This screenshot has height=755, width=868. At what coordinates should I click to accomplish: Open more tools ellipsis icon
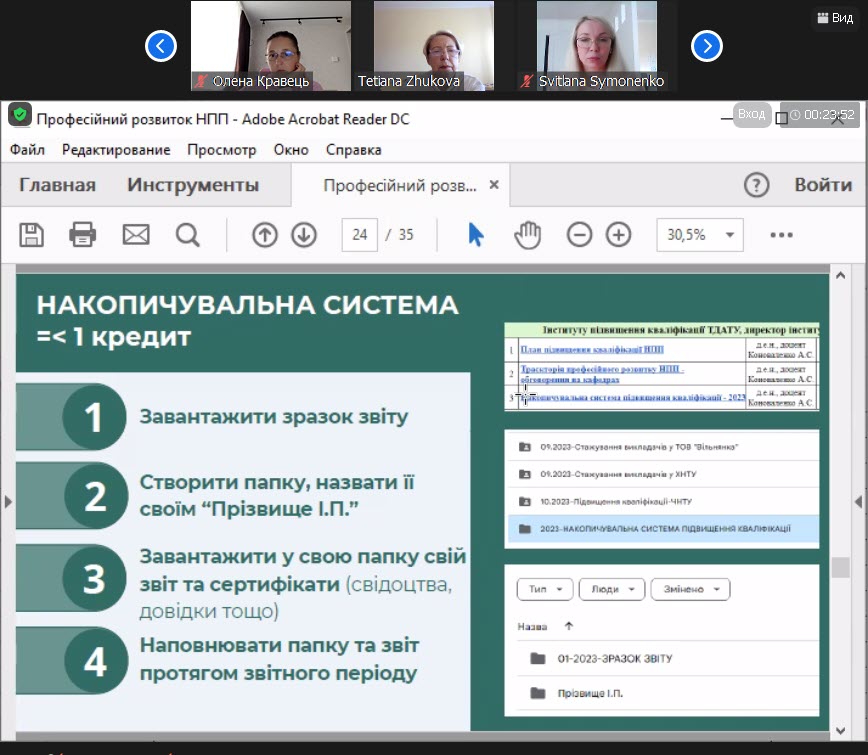point(781,235)
